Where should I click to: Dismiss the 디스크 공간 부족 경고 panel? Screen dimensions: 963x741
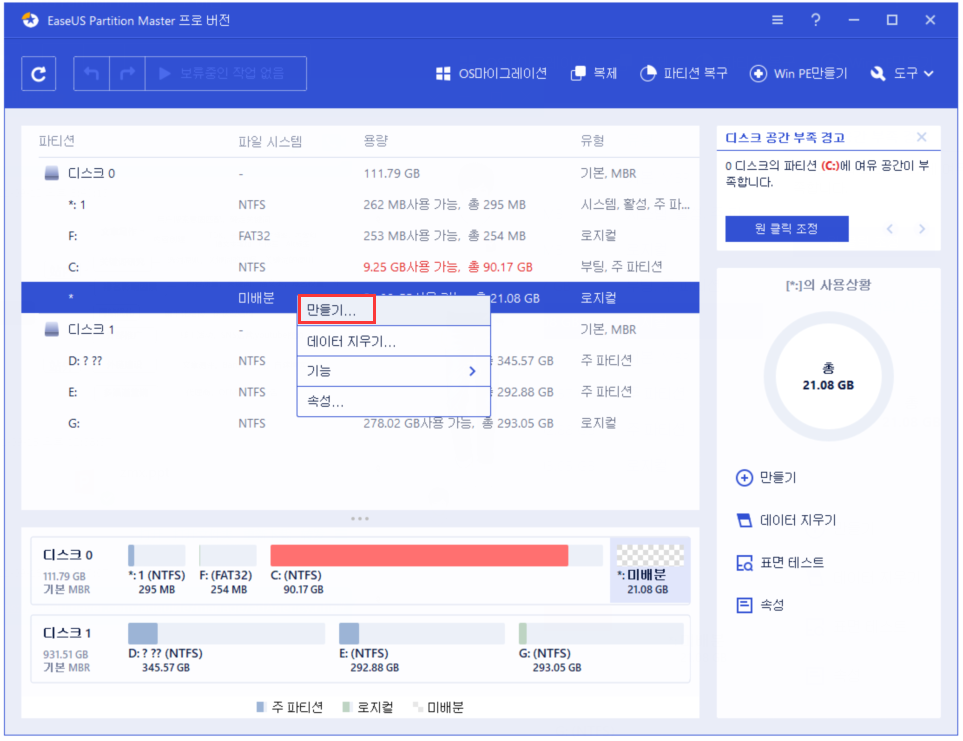(x=921, y=137)
